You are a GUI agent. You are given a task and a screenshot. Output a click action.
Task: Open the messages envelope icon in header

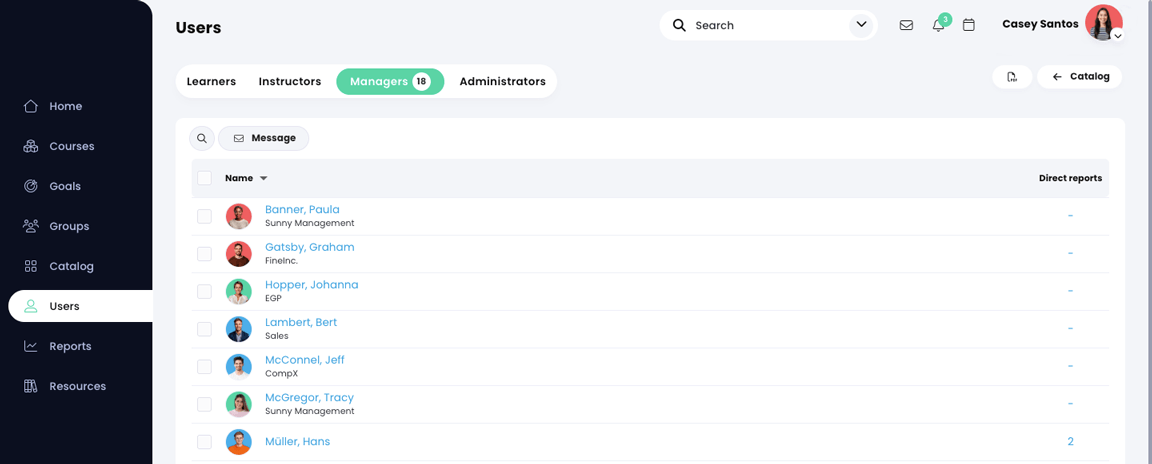(907, 25)
